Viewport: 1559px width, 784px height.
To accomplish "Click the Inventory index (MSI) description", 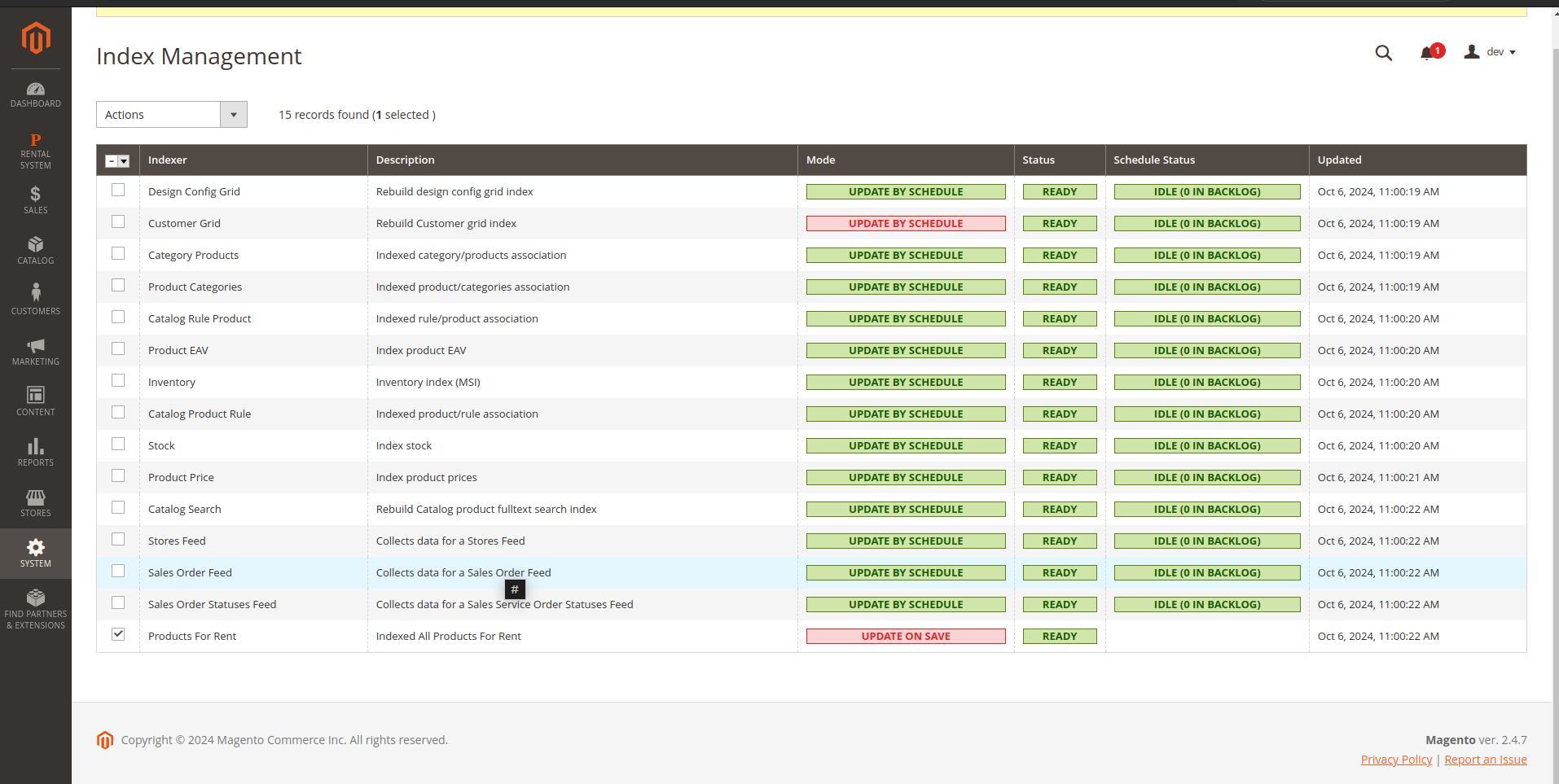I will [428, 383].
